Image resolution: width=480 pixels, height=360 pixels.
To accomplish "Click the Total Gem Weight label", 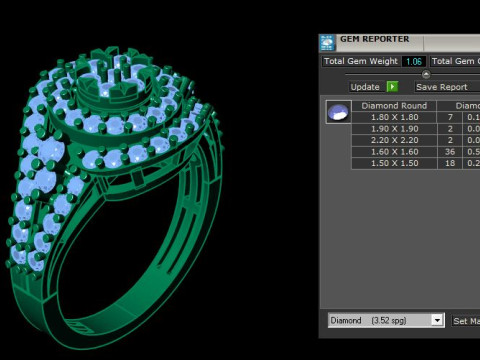I will point(361,61).
